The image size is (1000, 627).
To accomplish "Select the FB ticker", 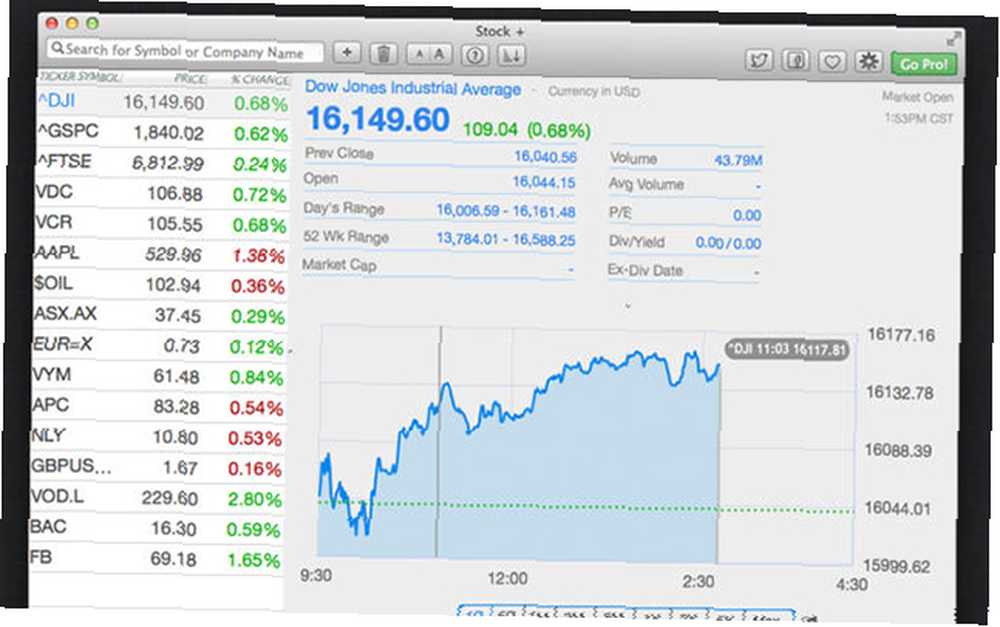I will click(x=40, y=557).
